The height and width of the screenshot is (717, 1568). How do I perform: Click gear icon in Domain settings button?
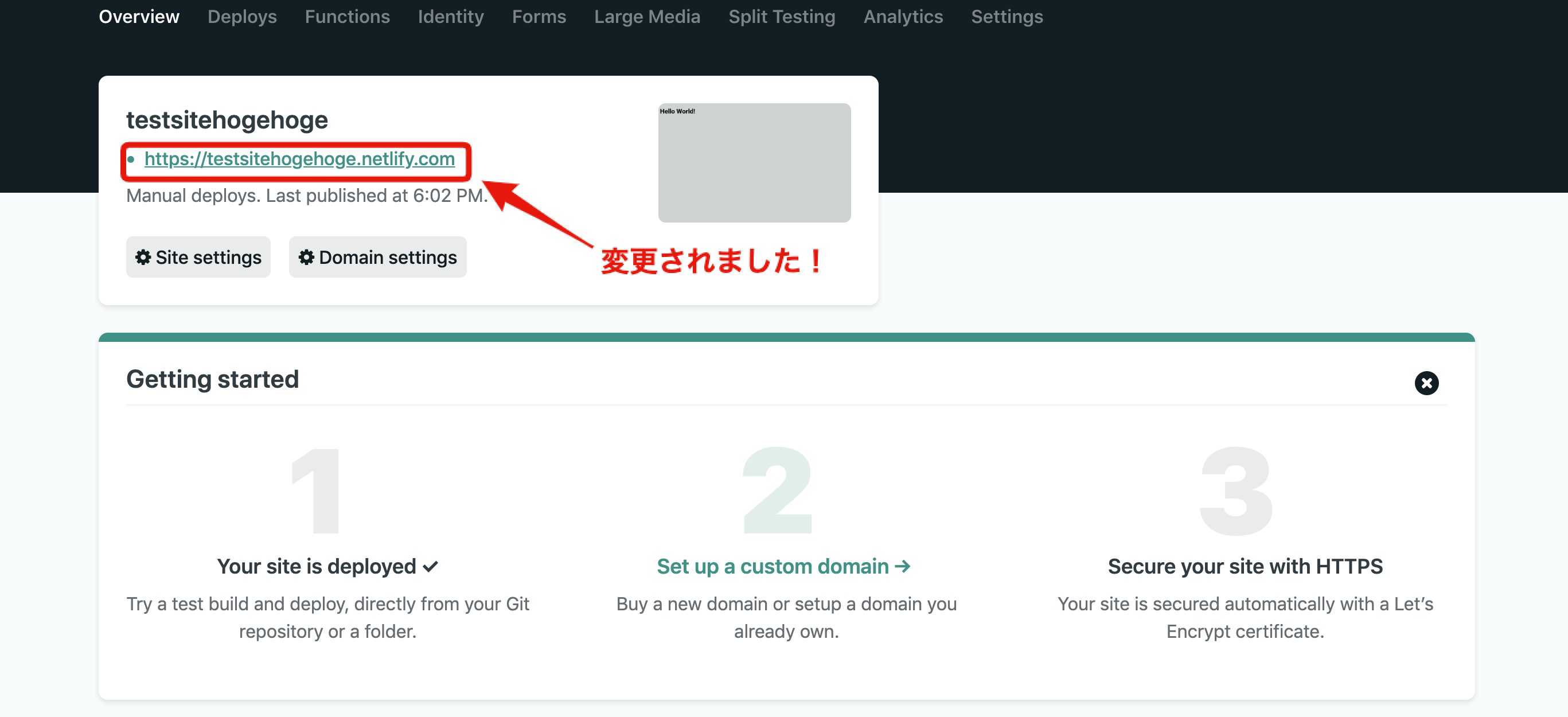pos(306,257)
